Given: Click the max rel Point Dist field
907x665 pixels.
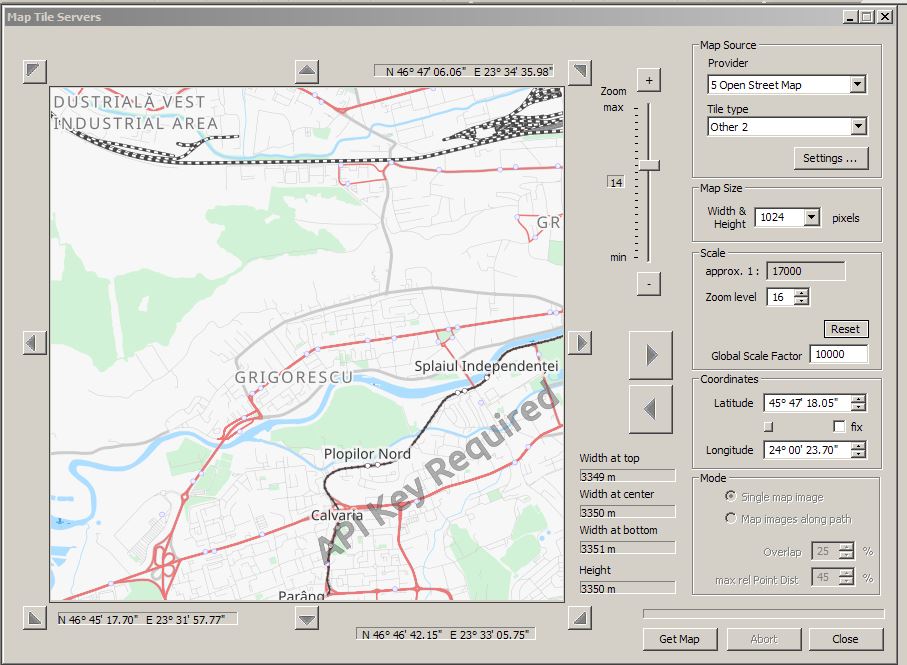Looking at the screenshot, I should [825, 577].
